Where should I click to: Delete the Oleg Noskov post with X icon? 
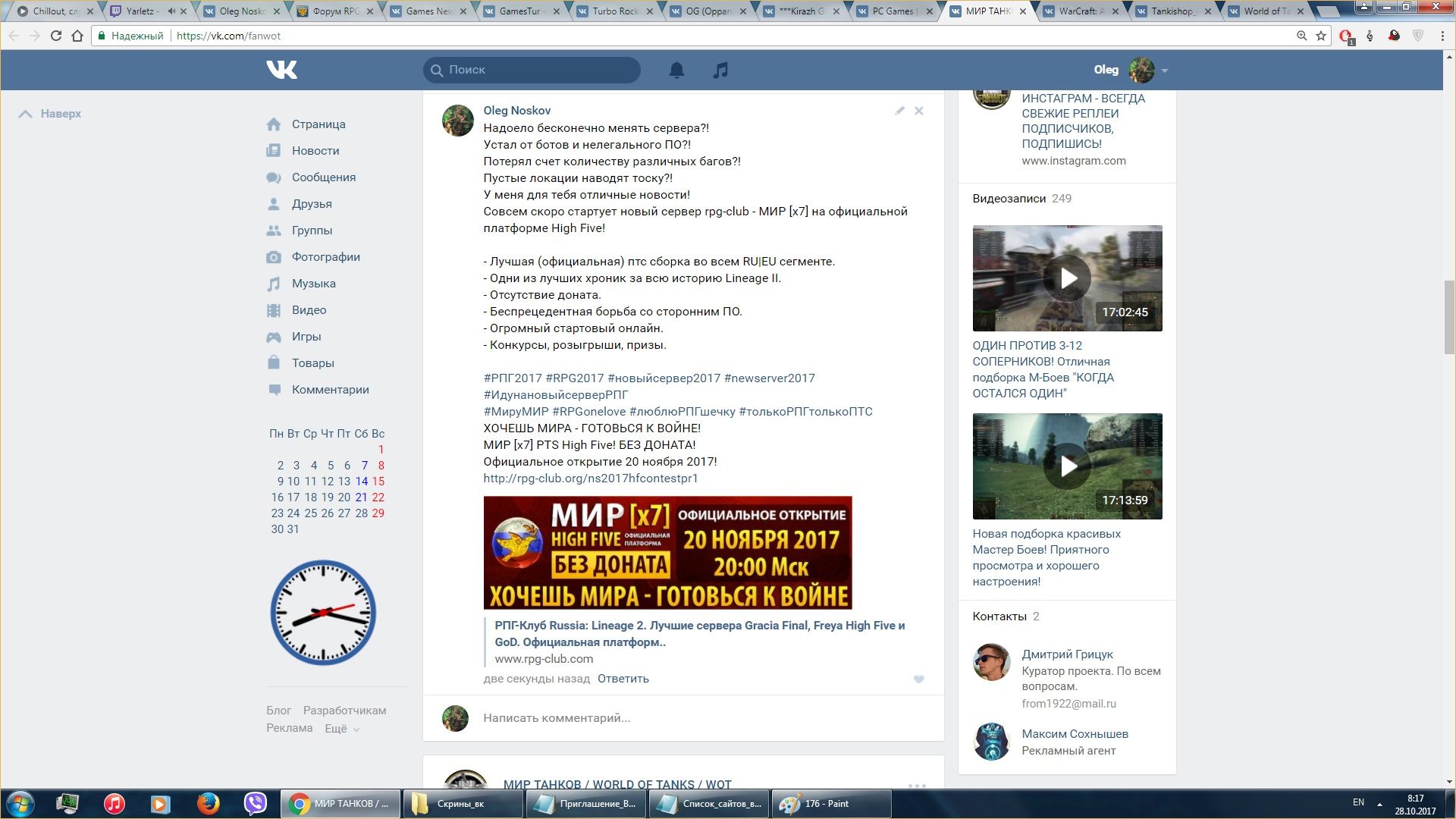919,111
